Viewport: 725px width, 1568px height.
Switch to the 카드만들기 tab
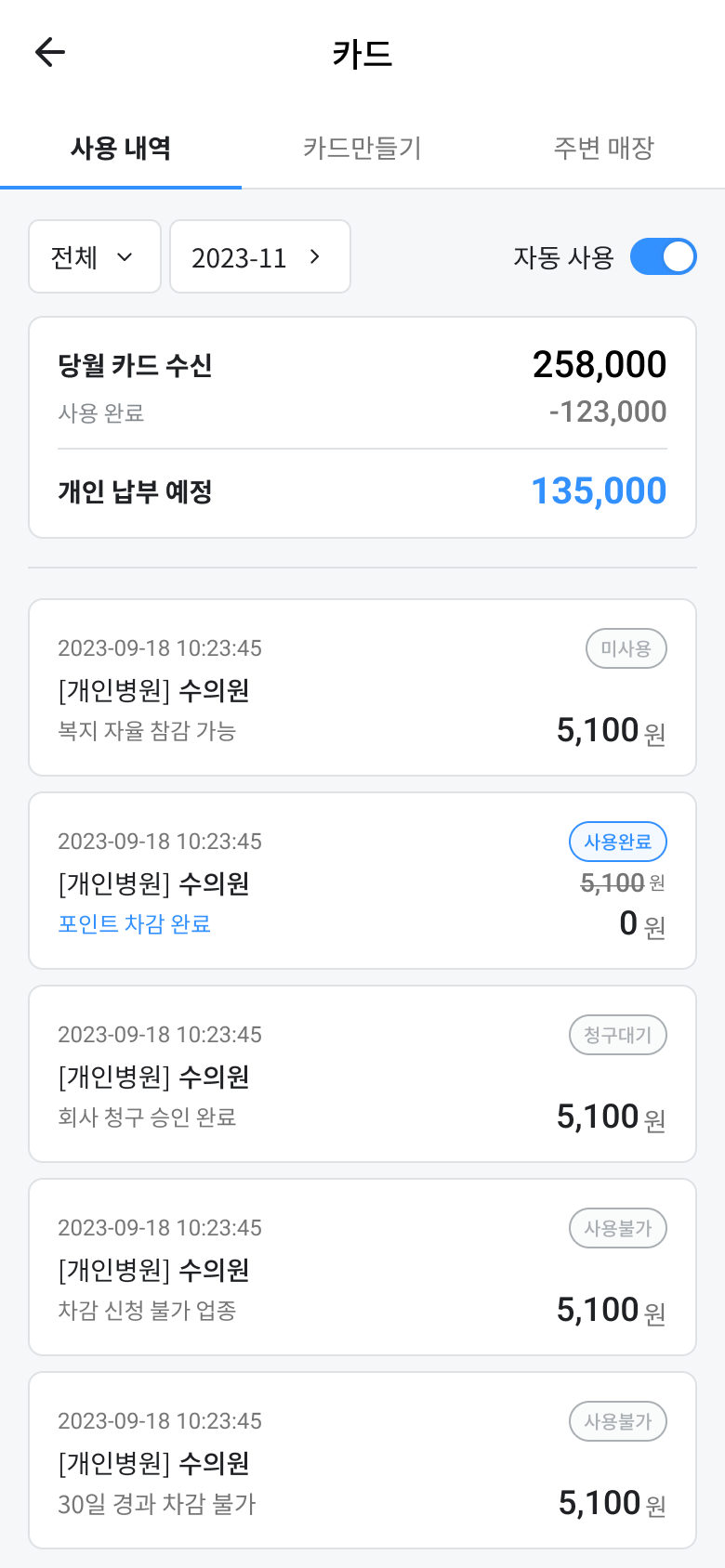tap(362, 148)
